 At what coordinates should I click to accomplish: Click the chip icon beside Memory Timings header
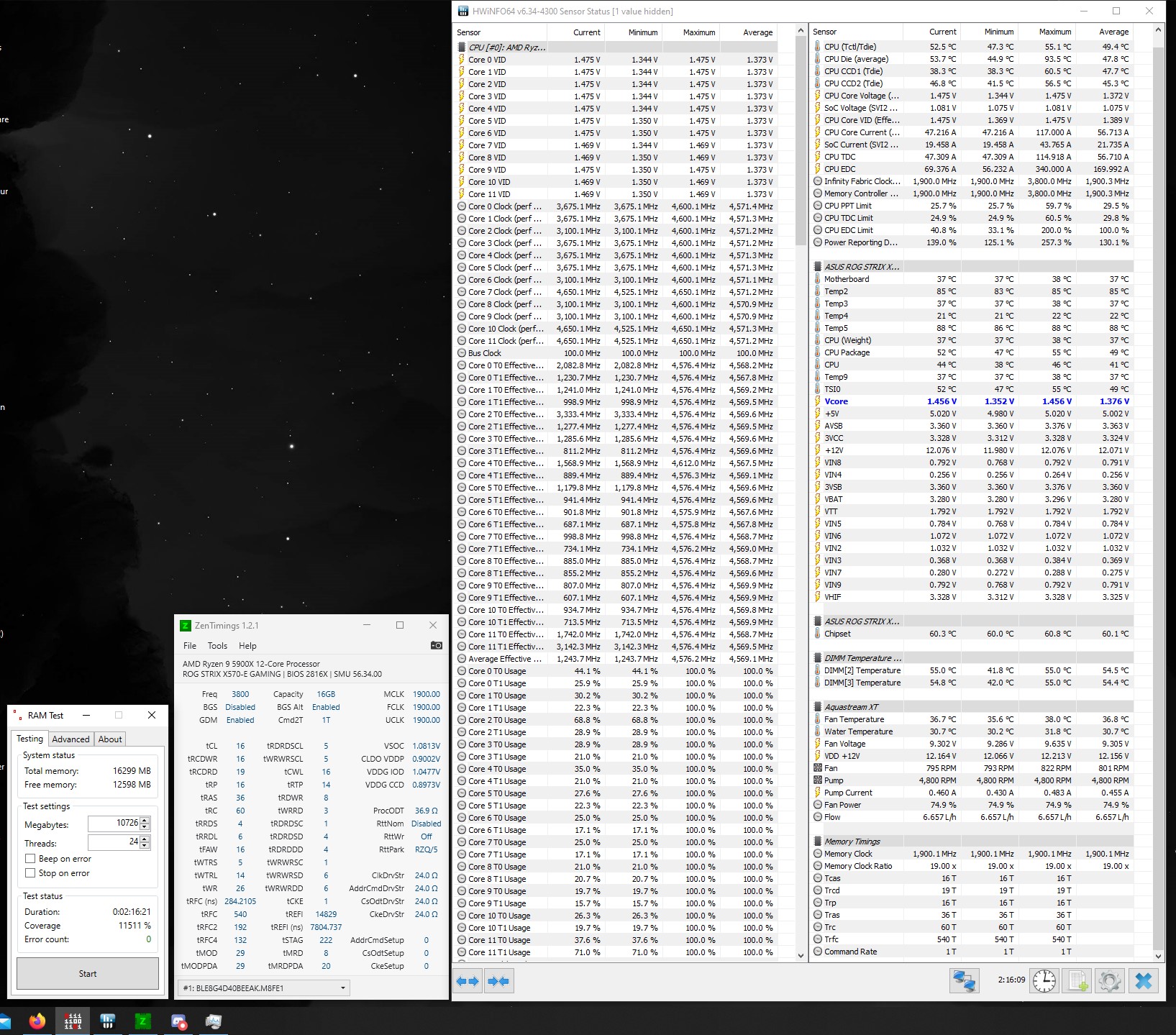point(818,842)
